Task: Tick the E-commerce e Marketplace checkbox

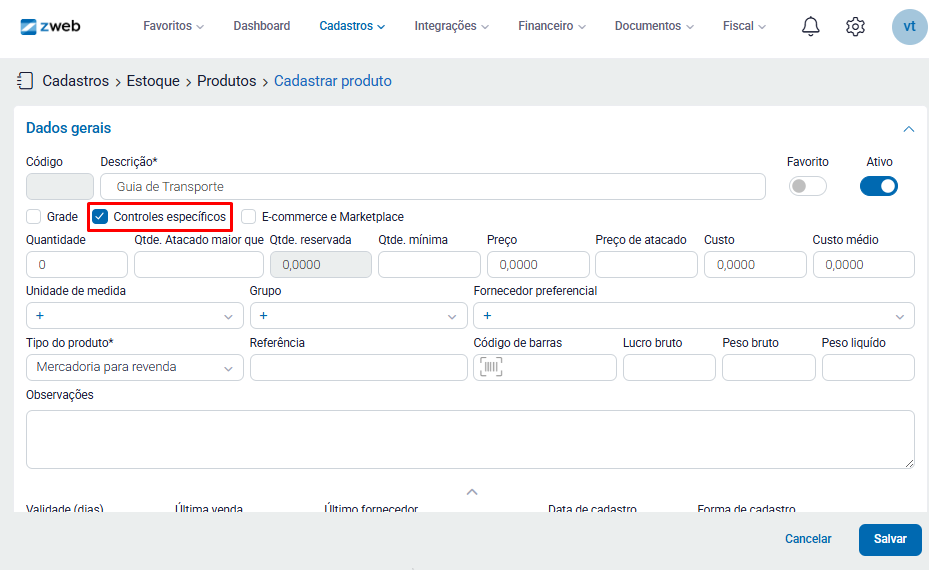Action: coord(249,217)
